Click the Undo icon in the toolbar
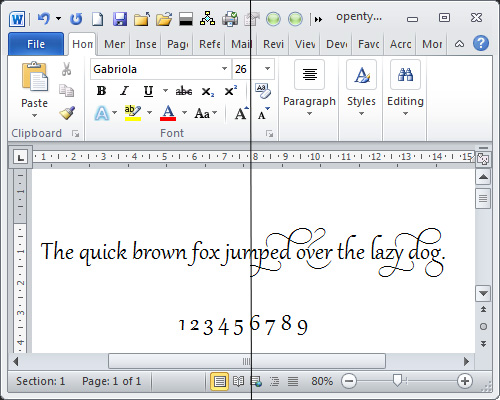This screenshot has width=500, height=400. [x=44, y=19]
